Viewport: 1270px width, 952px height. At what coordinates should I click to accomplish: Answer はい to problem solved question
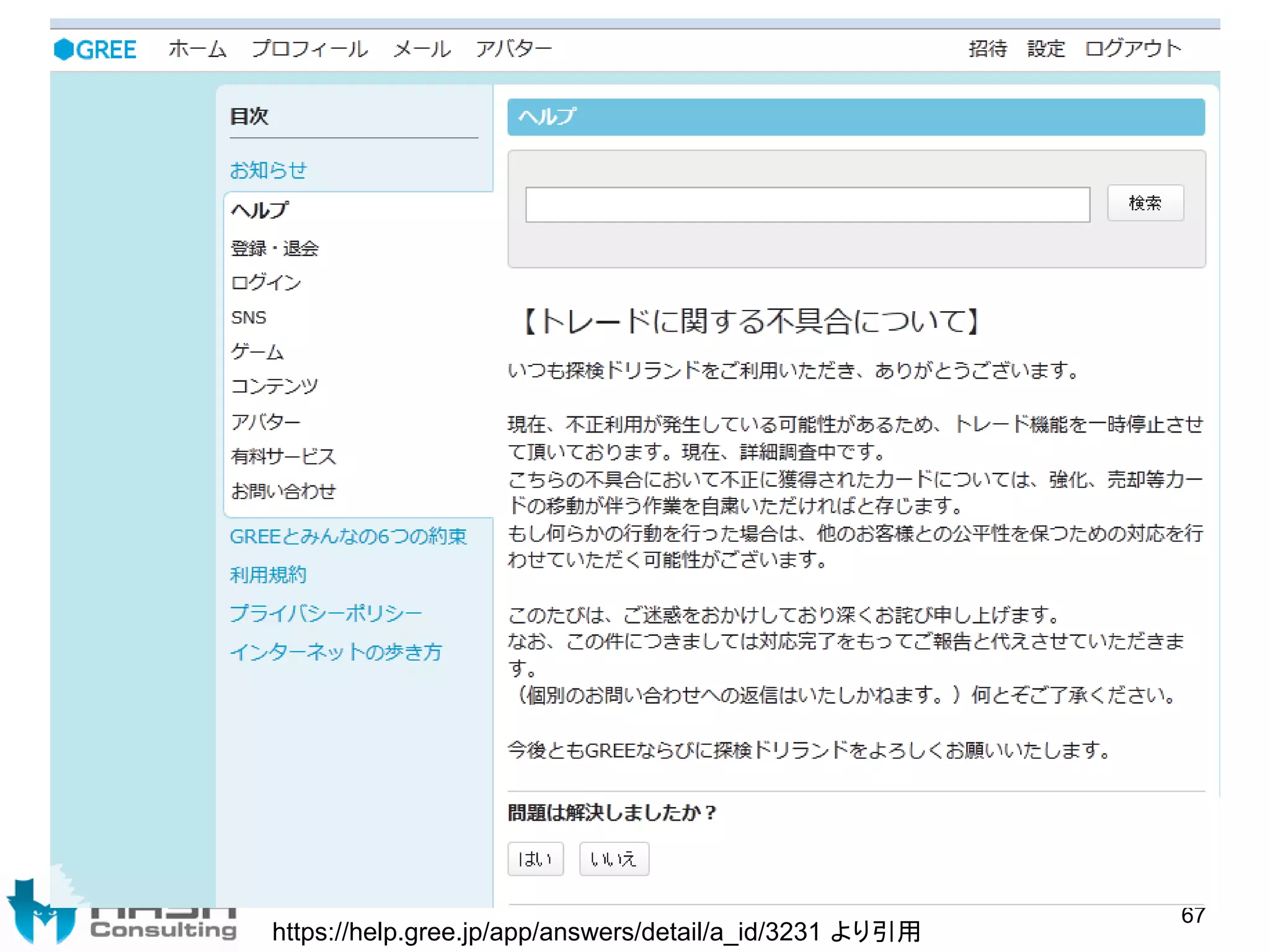pyautogui.click(x=535, y=859)
